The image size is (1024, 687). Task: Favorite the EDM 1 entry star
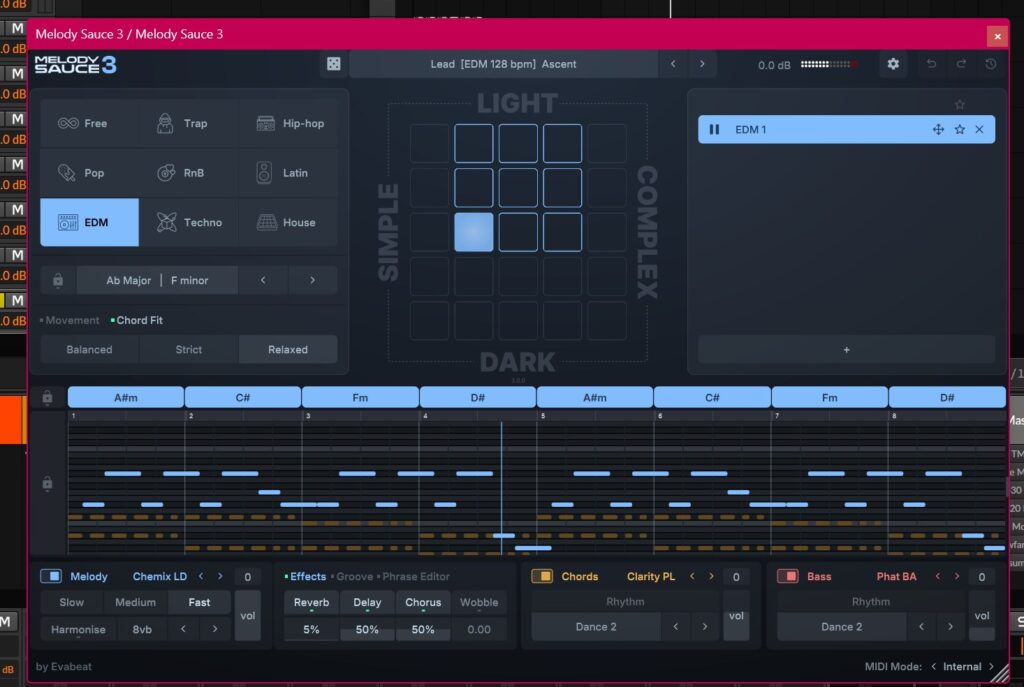pos(959,130)
